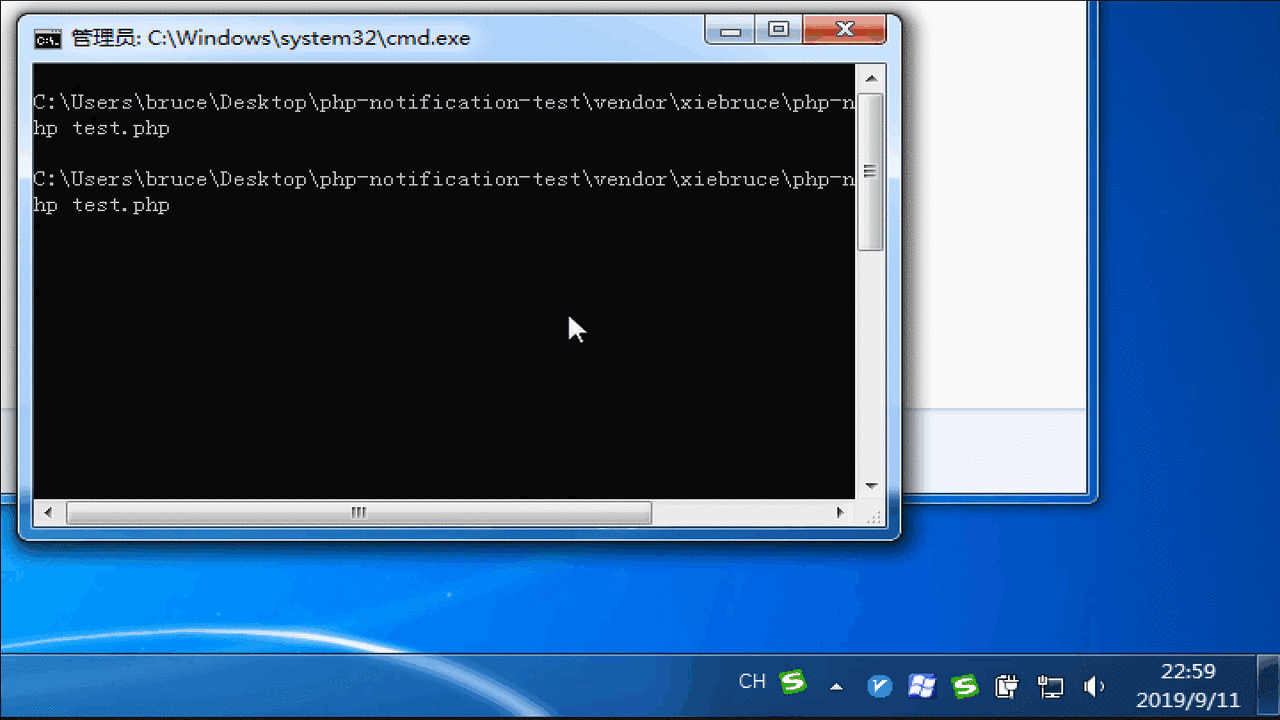Show hidden tray icons arrow

(x=837, y=687)
